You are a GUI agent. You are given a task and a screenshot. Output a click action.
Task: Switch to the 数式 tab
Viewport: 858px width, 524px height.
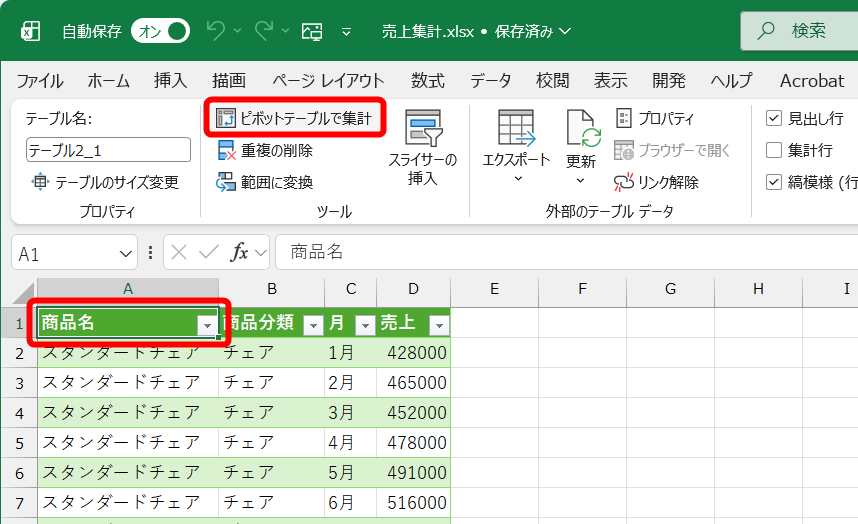point(428,81)
